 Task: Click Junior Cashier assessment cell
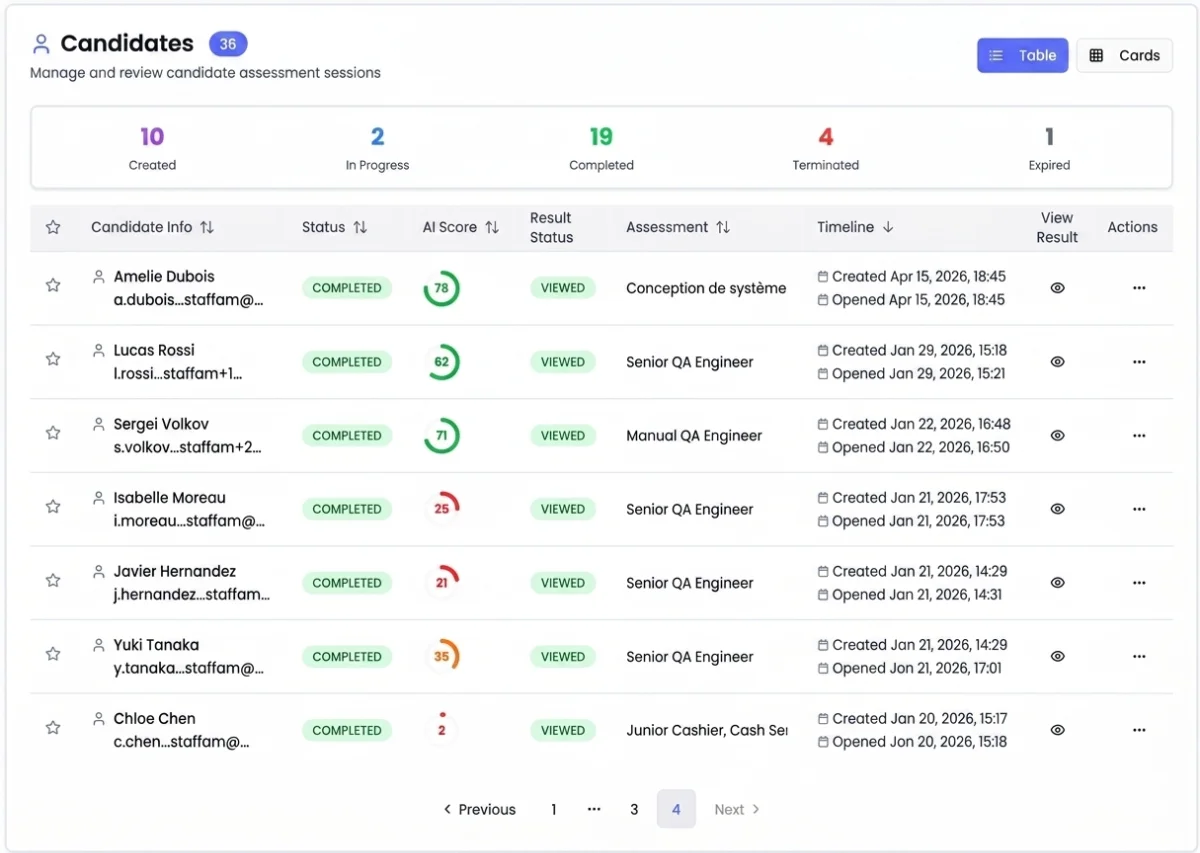click(706, 730)
